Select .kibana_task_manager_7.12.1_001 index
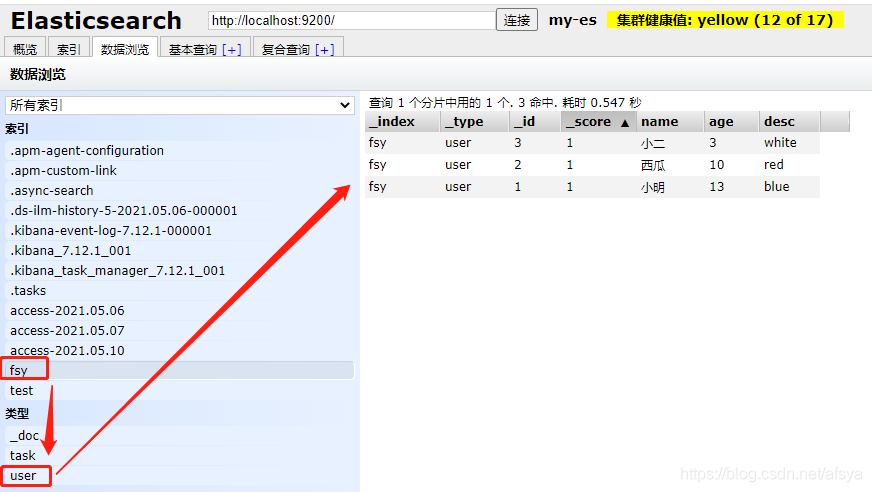This screenshot has width=872, height=492. click(180, 271)
